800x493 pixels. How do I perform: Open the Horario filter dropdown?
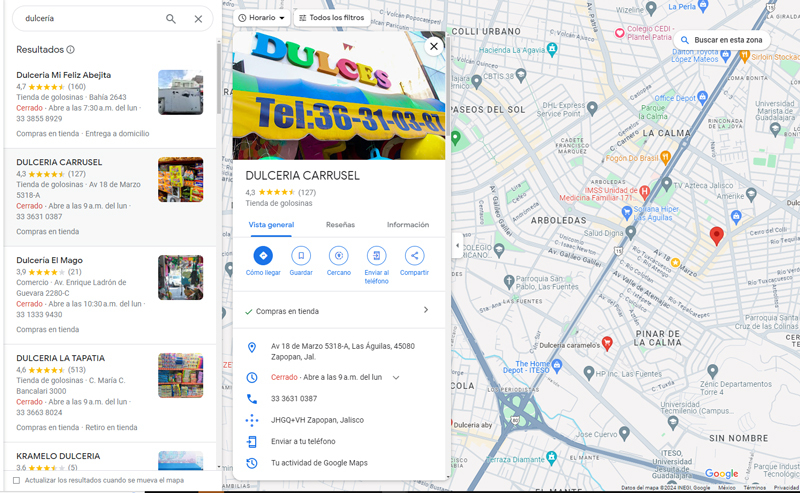tap(262, 18)
